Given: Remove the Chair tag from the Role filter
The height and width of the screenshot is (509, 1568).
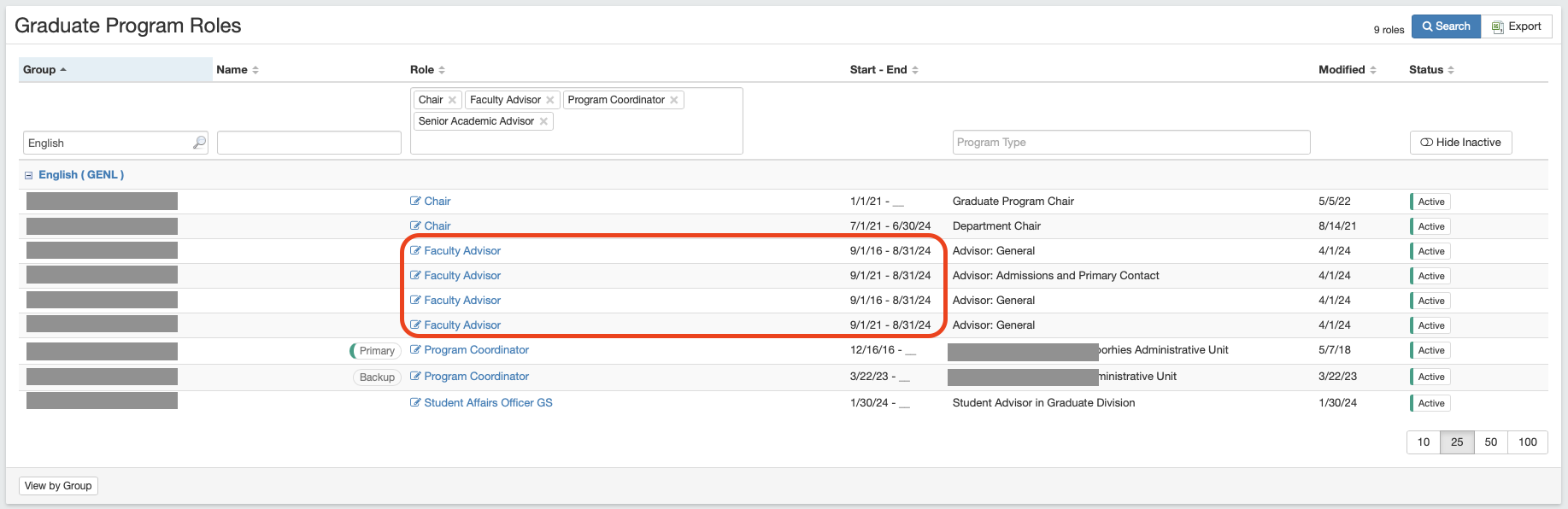Looking at the screenshot, I should (x=452, y=100).
